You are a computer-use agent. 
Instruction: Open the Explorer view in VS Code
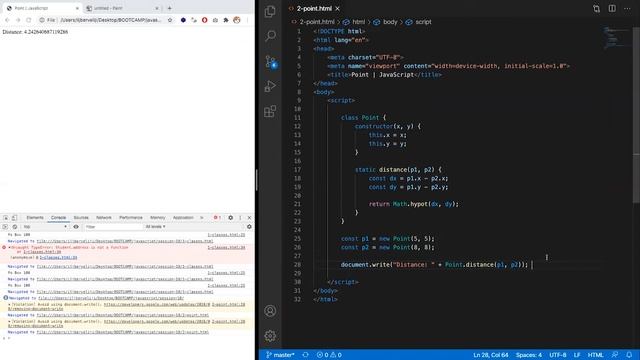click(x=270, y=11)
